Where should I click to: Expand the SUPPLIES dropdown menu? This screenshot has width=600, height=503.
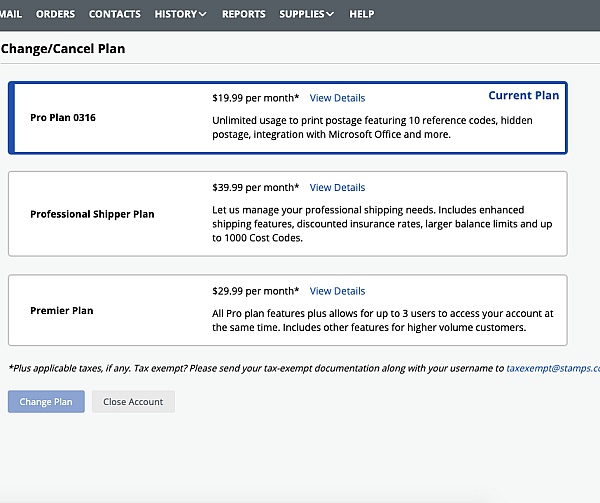click(x=306, y=14)
